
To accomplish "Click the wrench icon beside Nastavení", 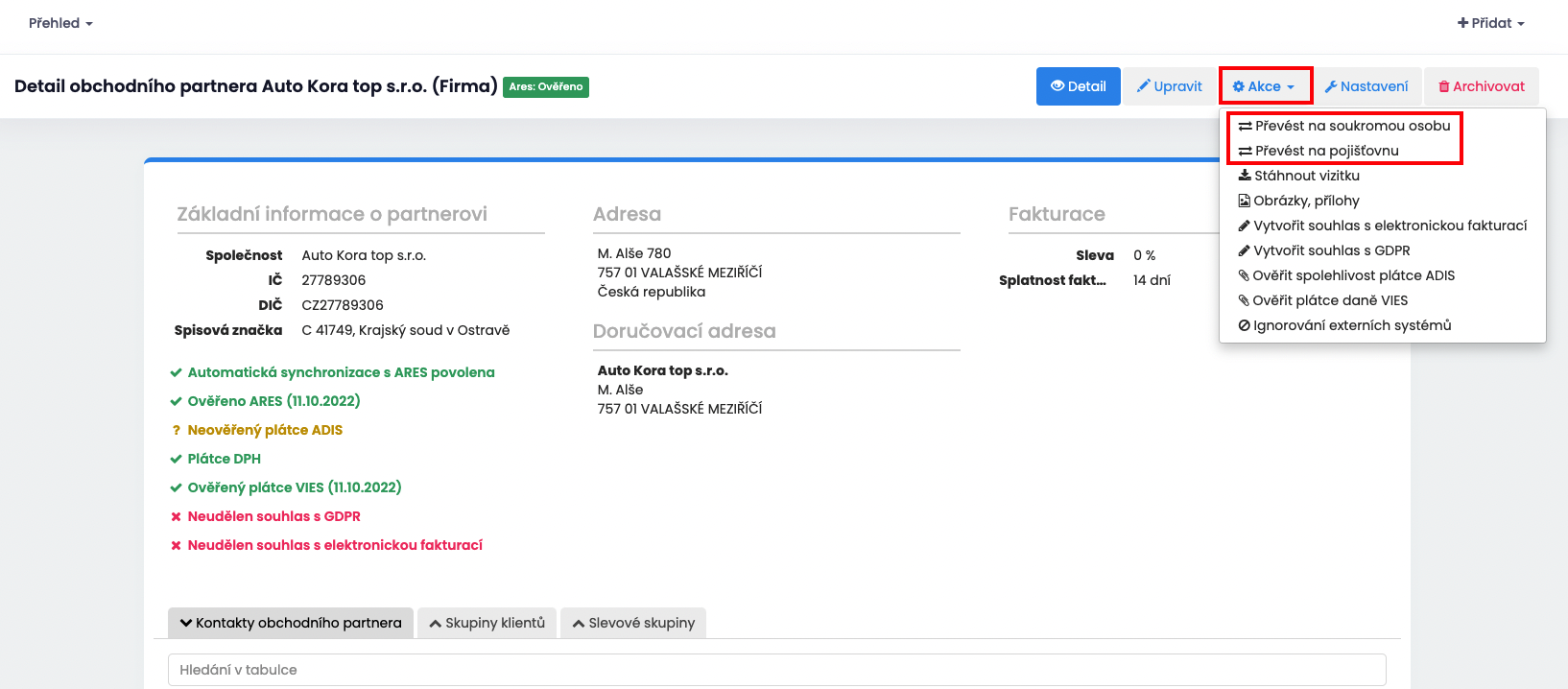I will 1331,86.
